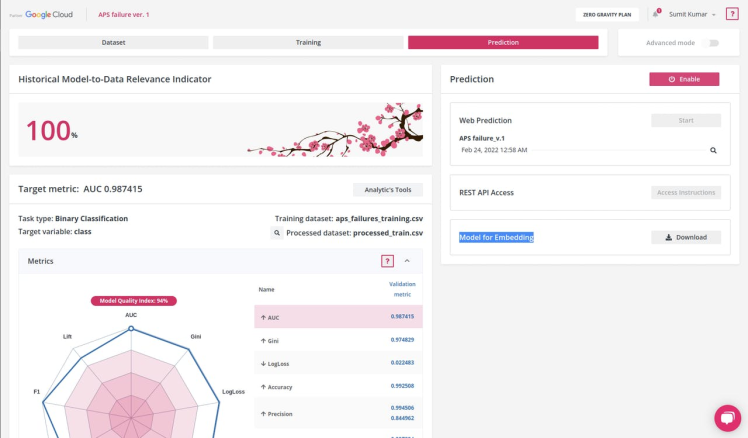Image resolution: width=748 pixels, height=438 pixels.
Task: Click the Validation metric column header
Action: click(402, 289)
